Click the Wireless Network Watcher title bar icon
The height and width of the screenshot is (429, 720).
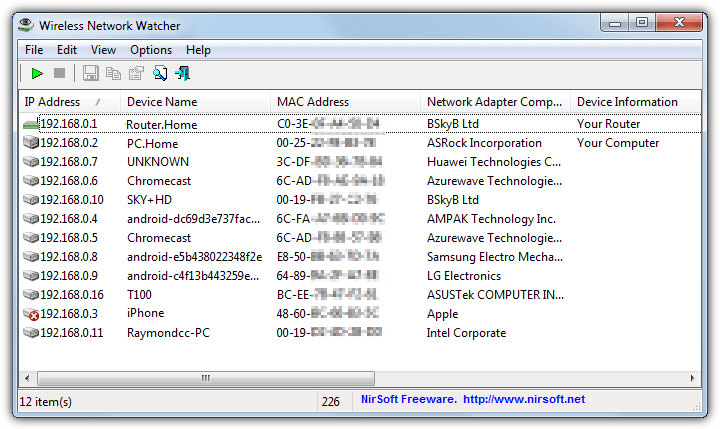26,25
